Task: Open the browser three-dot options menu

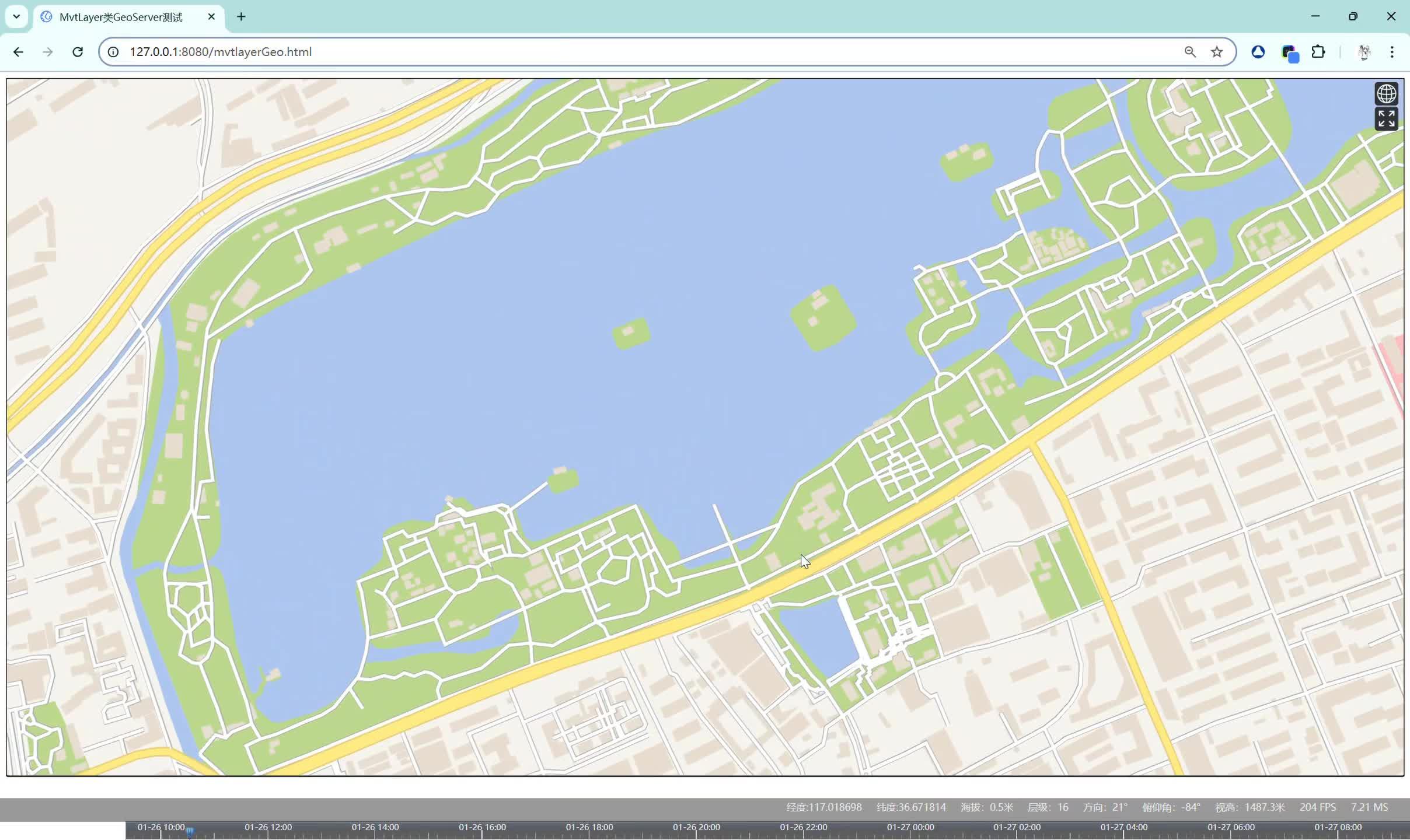Action: 1392,52
